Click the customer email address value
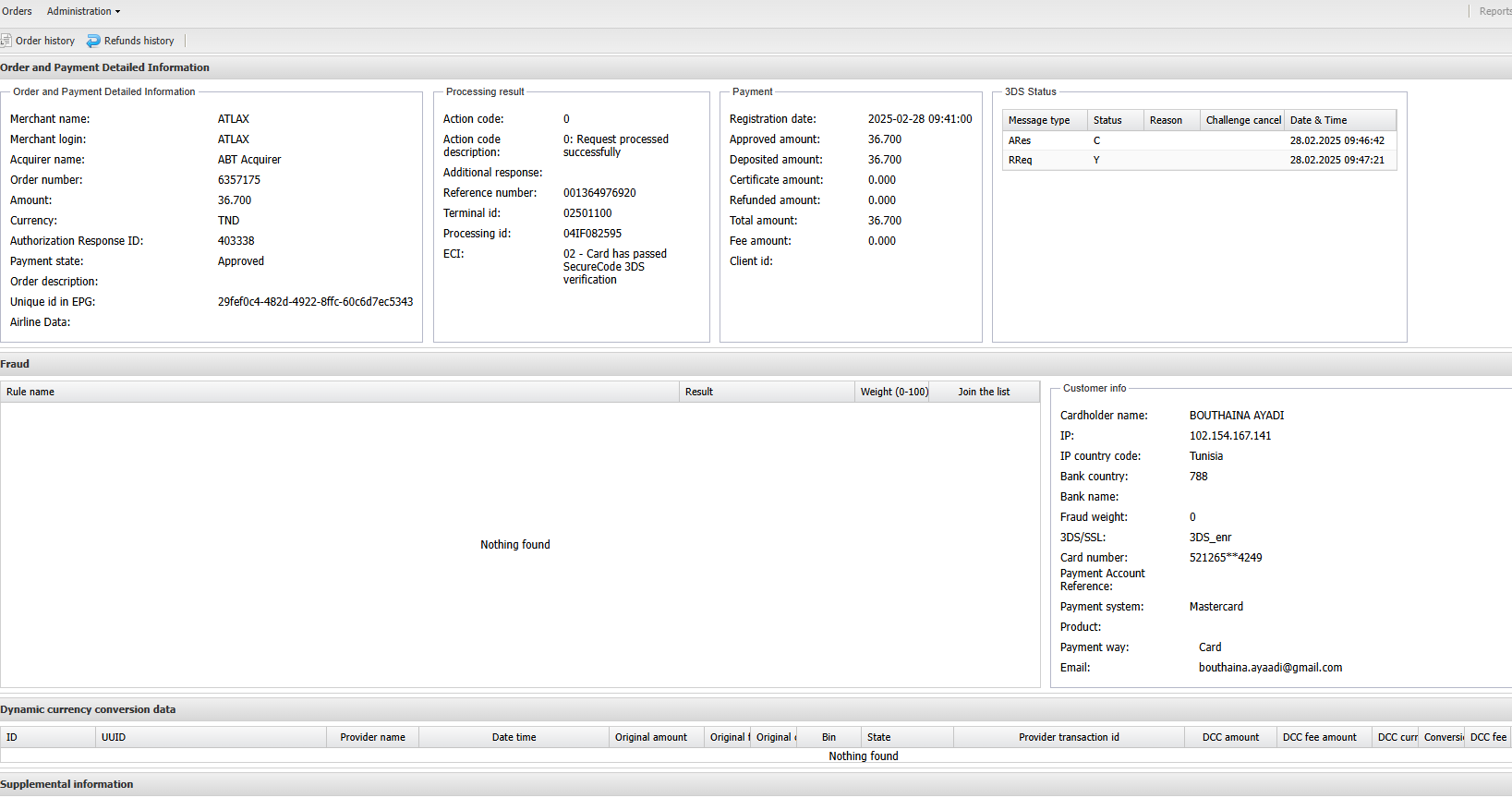 (1270, 668)
